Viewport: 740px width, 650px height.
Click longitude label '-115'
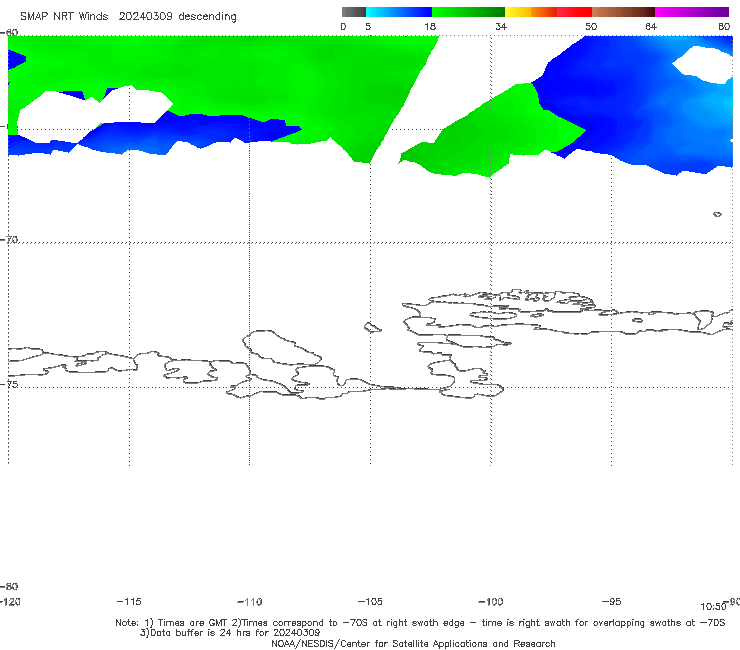tap(129, 602)
